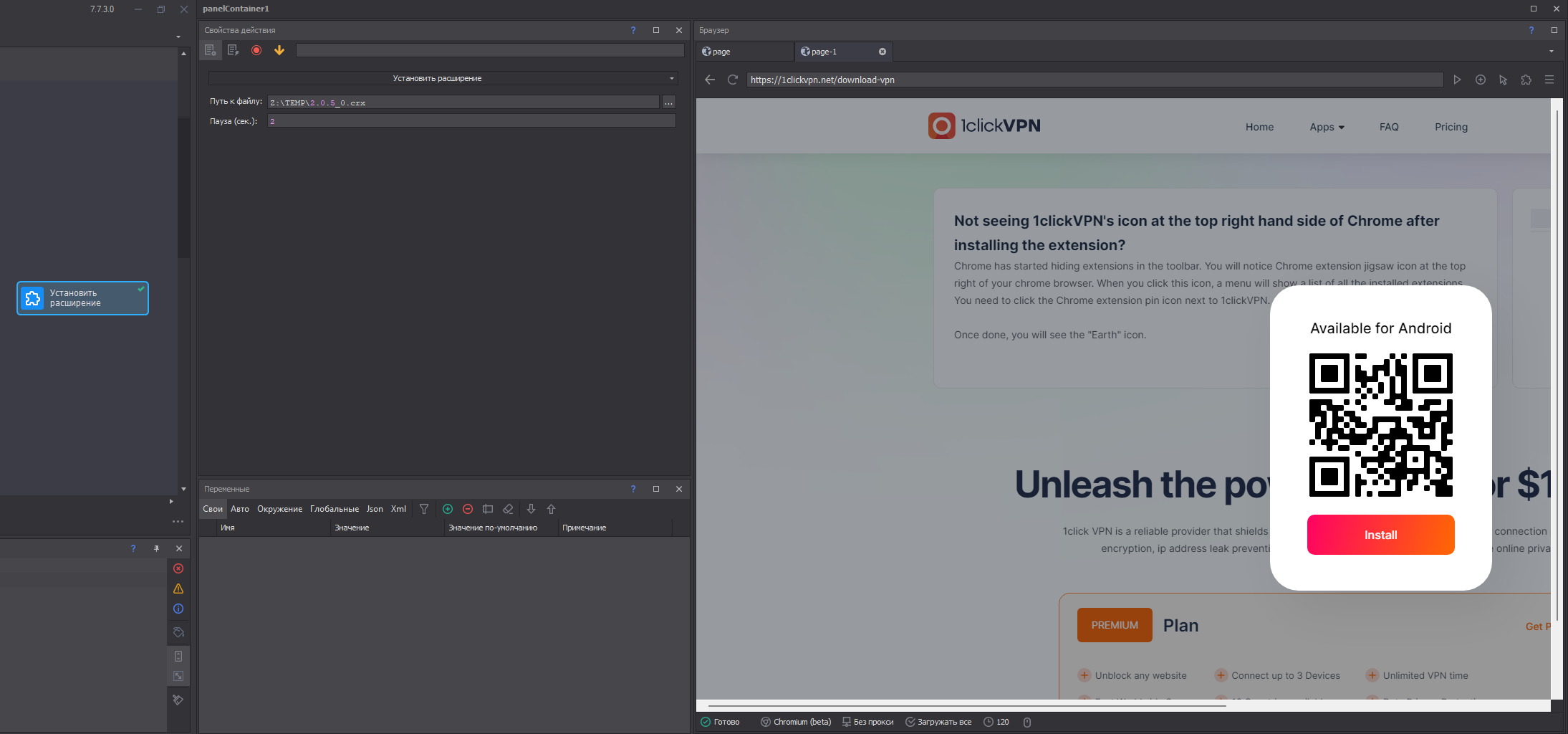The width and height of the screenshot is (1568, 734).
Task: Pin the log panel
Action: pos(156,548)
